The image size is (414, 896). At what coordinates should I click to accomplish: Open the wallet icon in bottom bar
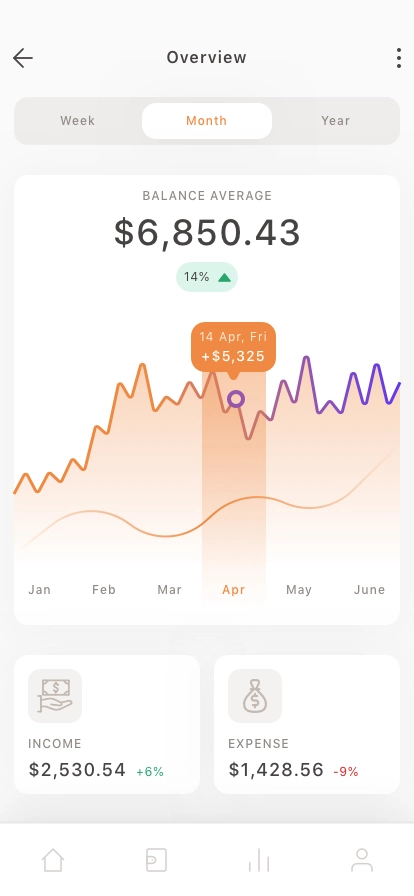tap(156, 860)
